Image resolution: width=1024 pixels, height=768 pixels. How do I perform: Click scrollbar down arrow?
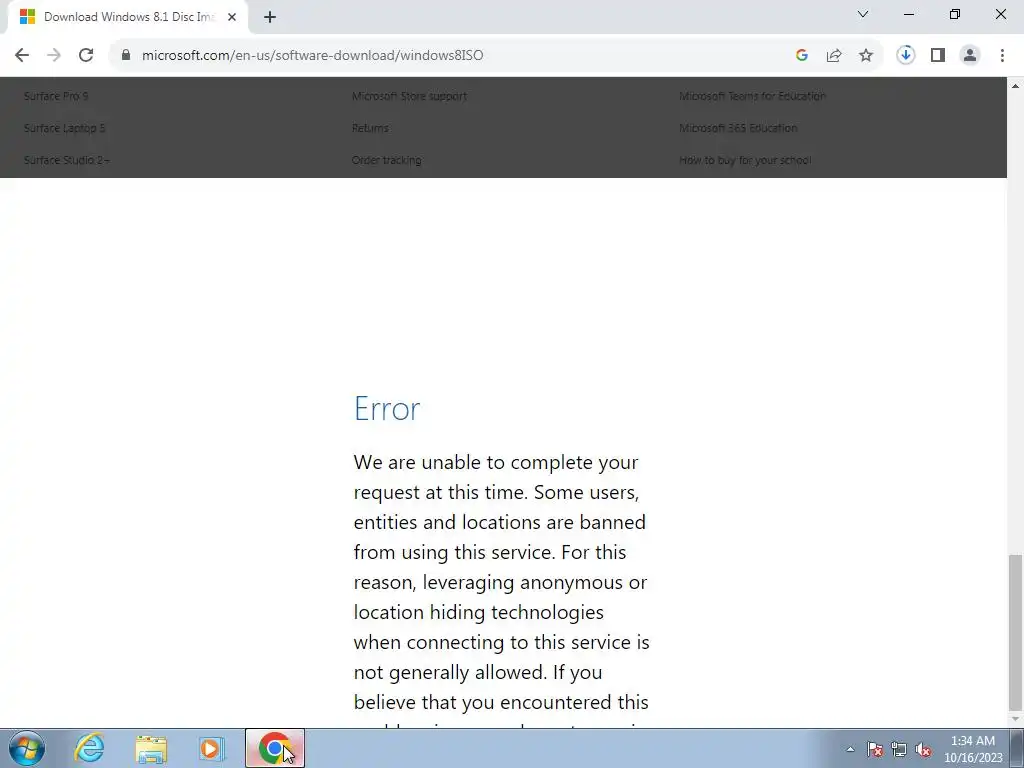(1015, 720)
